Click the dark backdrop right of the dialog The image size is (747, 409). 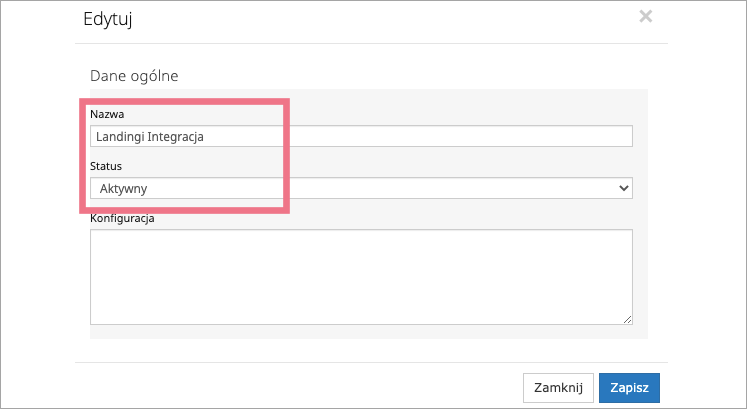707,200
